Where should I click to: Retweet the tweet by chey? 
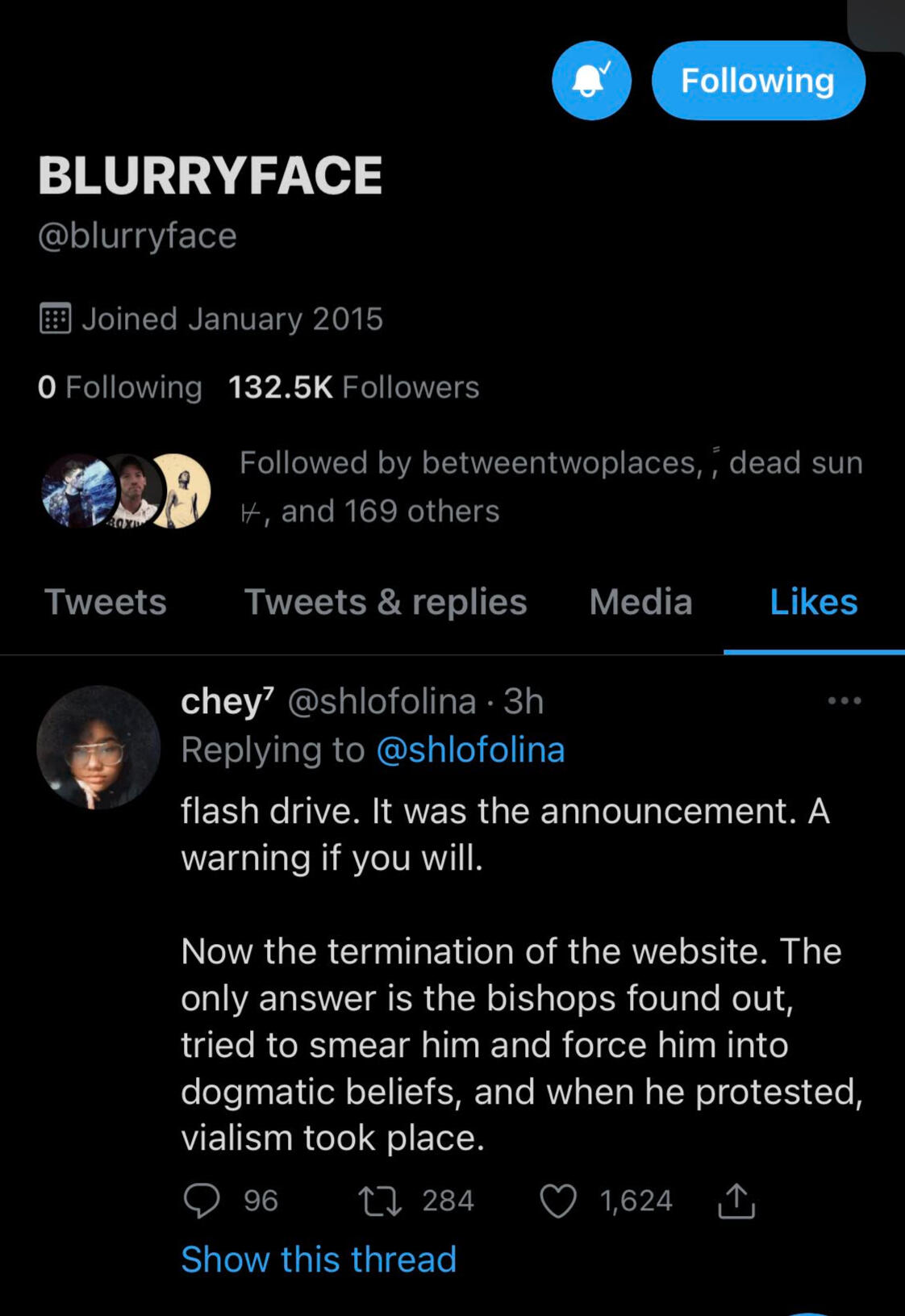click(x=380, y=1201)
